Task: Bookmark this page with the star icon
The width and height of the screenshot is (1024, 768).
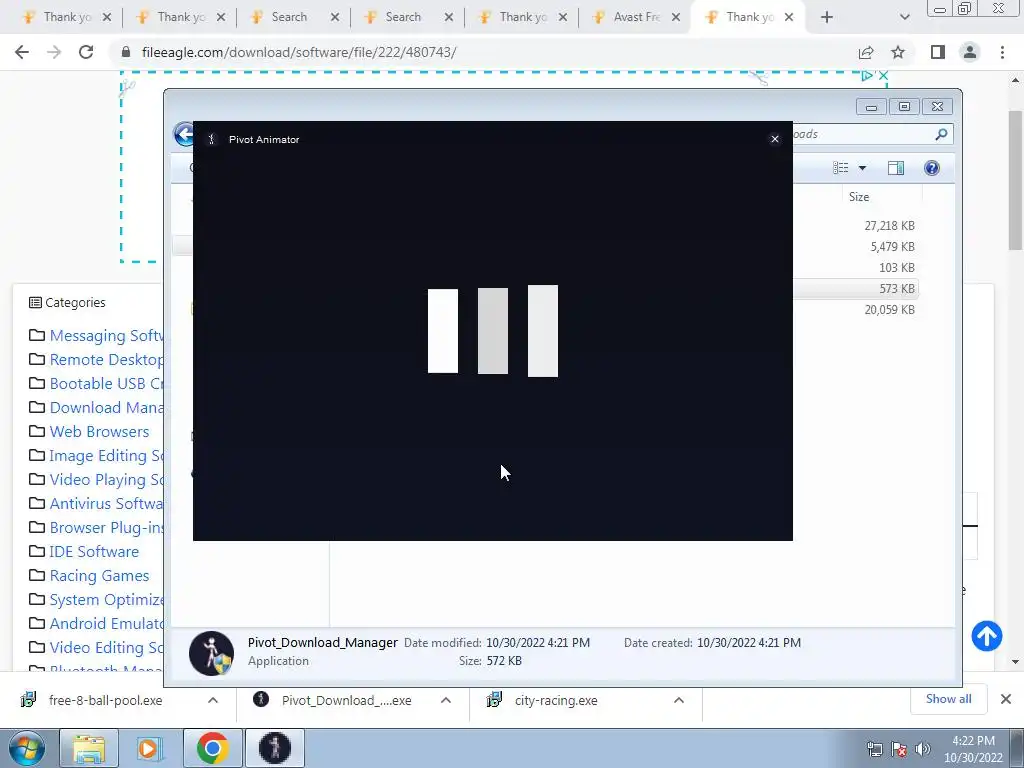Action: tap(898, 52)
